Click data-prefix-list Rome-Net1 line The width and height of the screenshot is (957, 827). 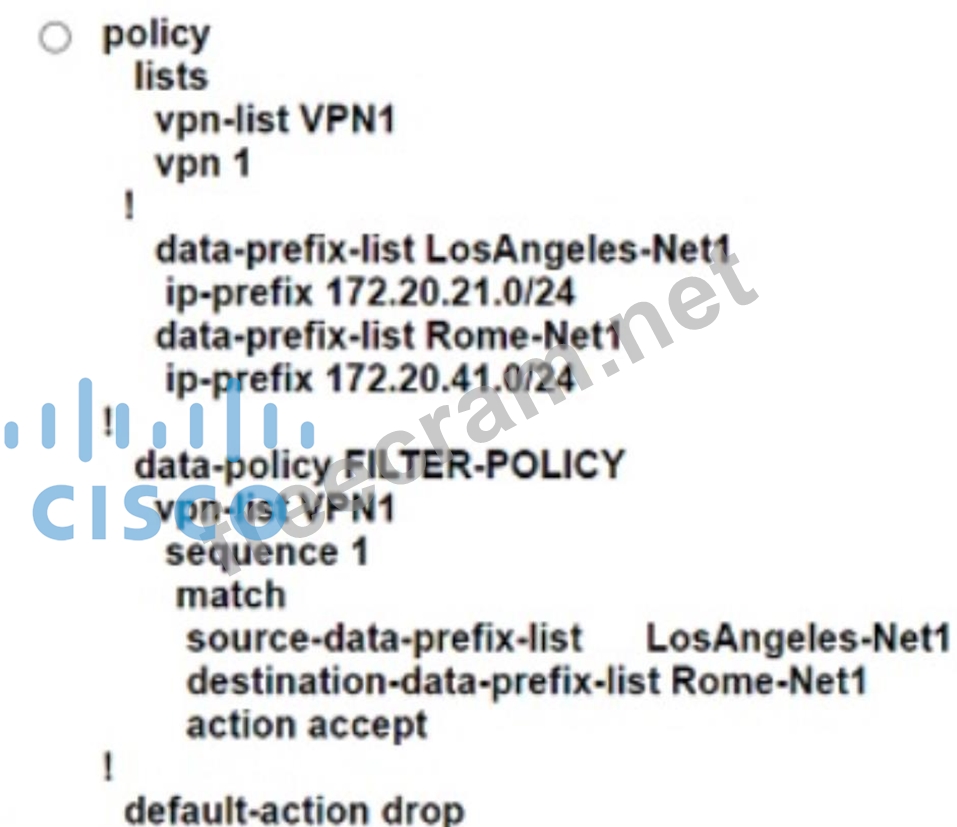click(x=388, y=336)
